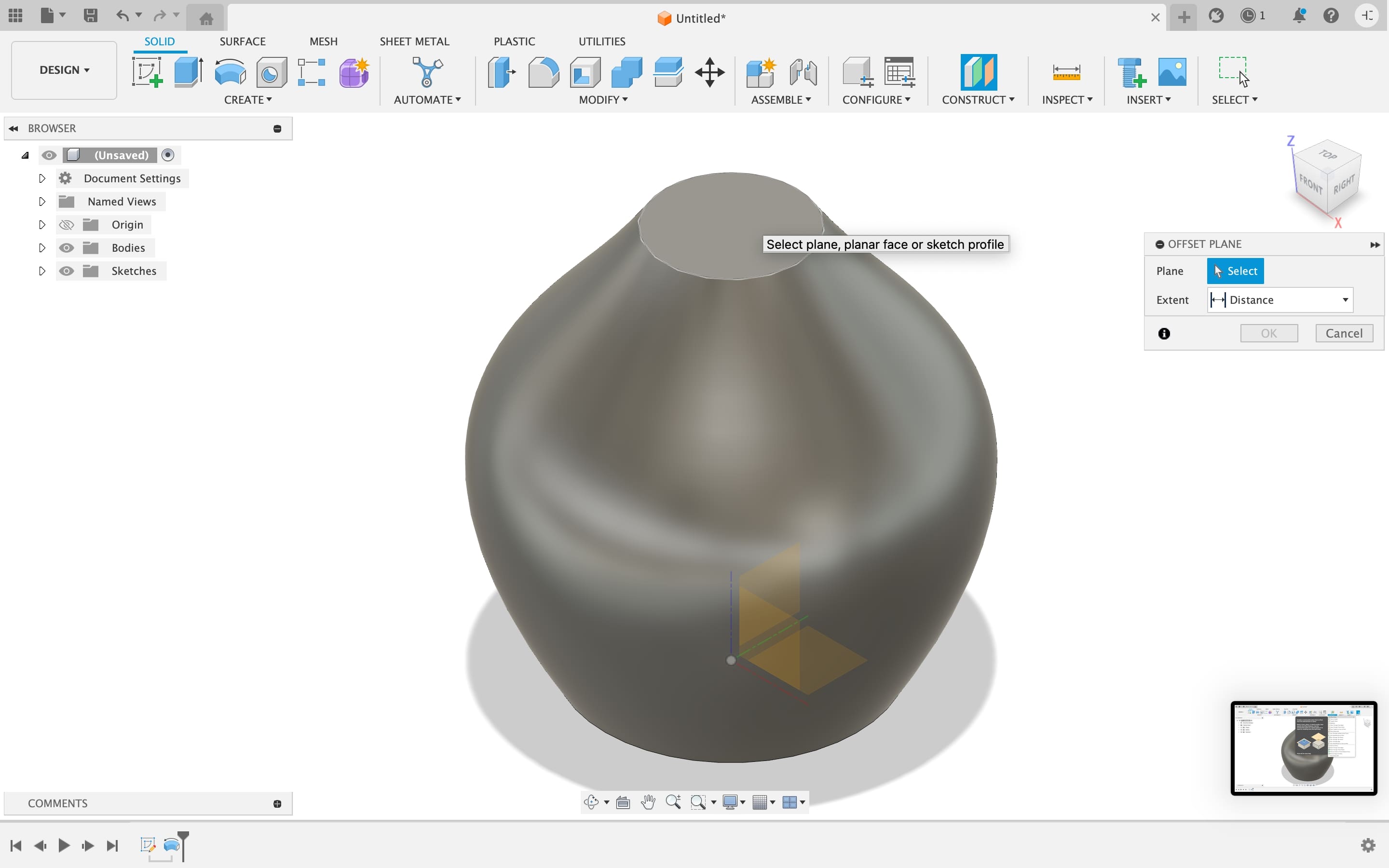Expand the Origin folder node
This screenshot has height=868, width=1389.
pyautogui.click(x=42, y=224)
